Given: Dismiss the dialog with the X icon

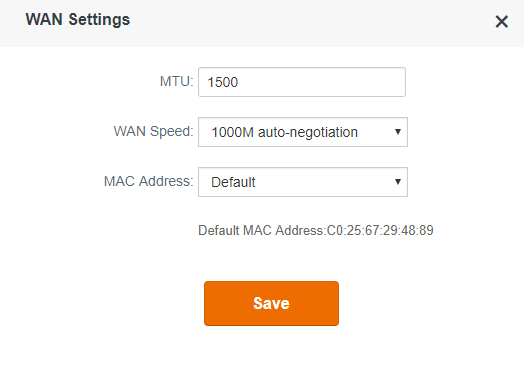Looking at the screenshot, I should 501,22.
